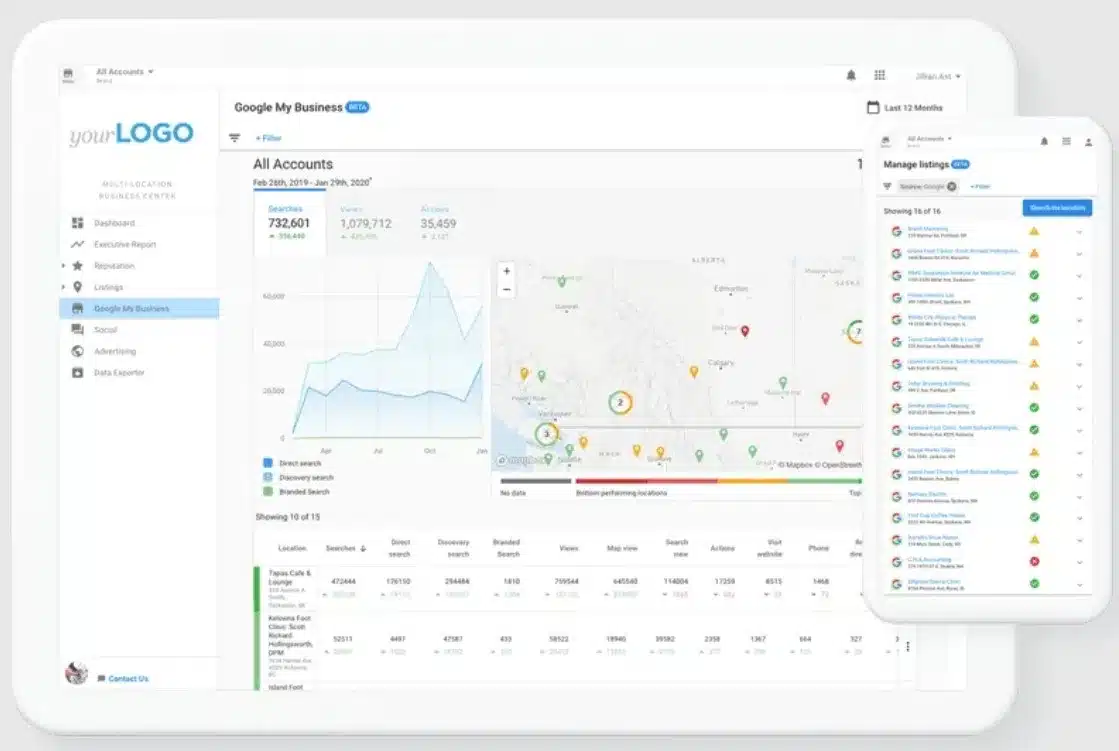1119x751 pixels.
Task: Open Advertising from the sidebar icon
Action: (76, 350)
